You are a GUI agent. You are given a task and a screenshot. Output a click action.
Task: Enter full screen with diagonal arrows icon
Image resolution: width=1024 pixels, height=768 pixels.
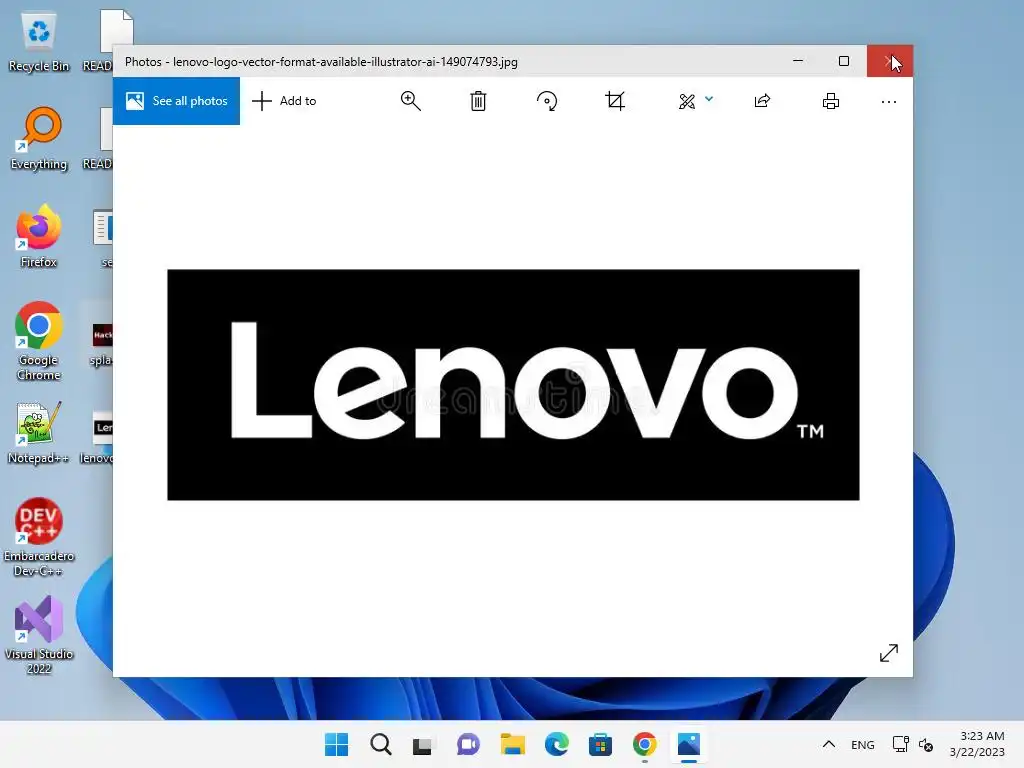889,652
